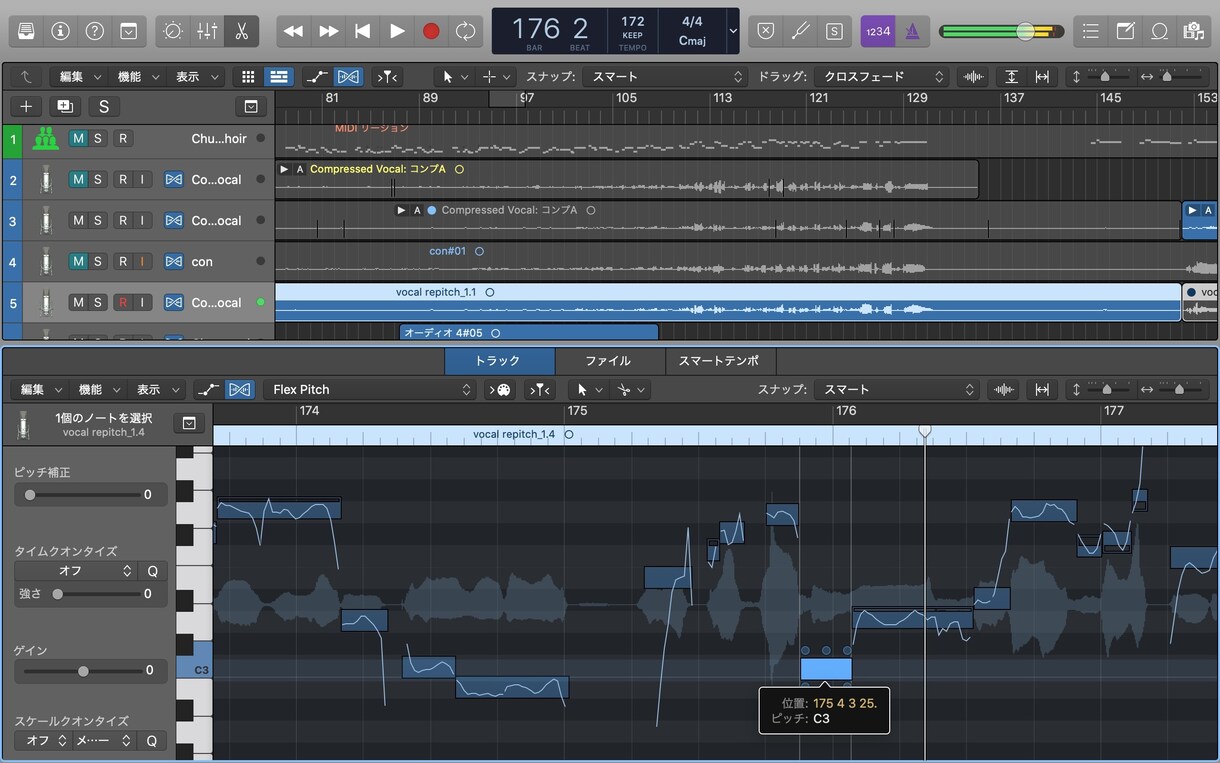Screen dimensions: 1220x763
Task: Open the List Editors icon
Action: click(x=1091, y=31)
